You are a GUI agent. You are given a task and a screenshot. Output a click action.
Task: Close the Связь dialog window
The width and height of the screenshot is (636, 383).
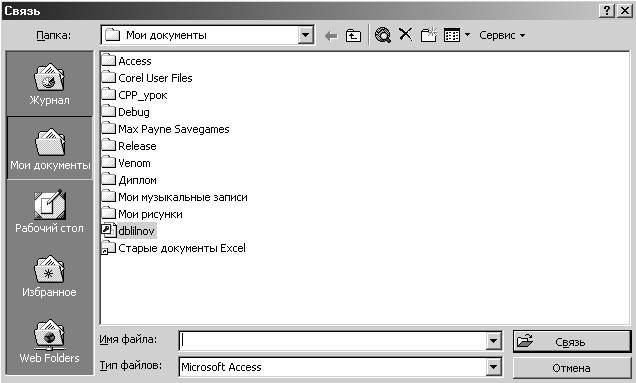pos(625,11)
